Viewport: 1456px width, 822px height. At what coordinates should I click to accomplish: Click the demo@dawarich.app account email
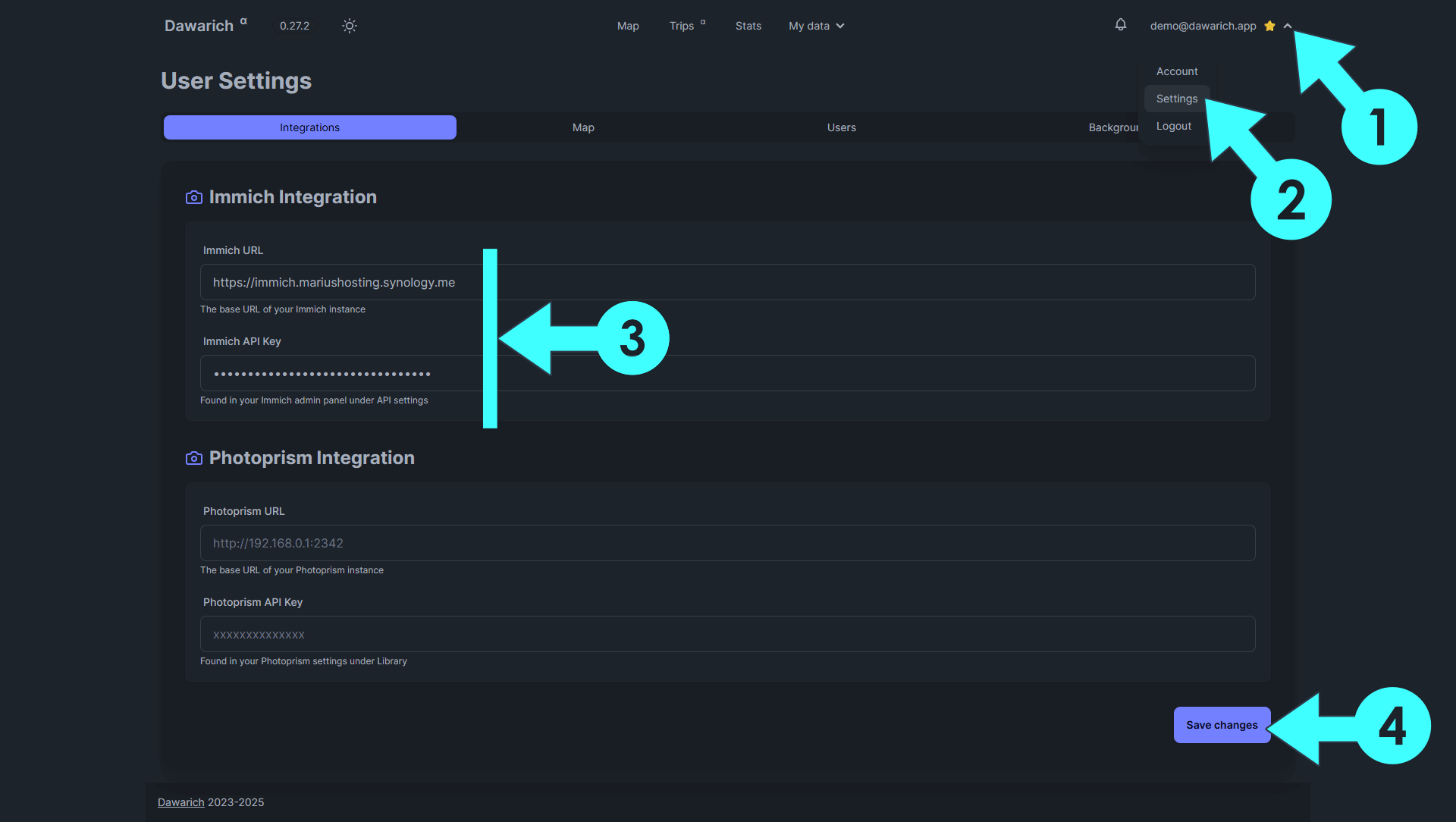pyautogui.click(x=1203, y=26)
